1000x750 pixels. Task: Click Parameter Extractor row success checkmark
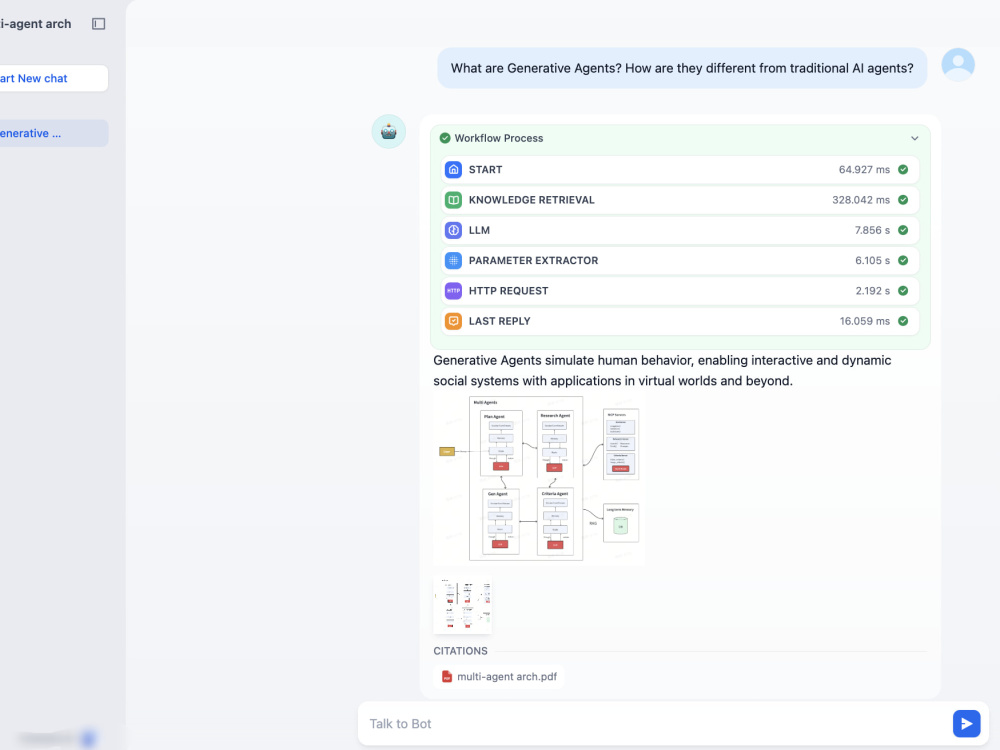[x=903, y=261]
